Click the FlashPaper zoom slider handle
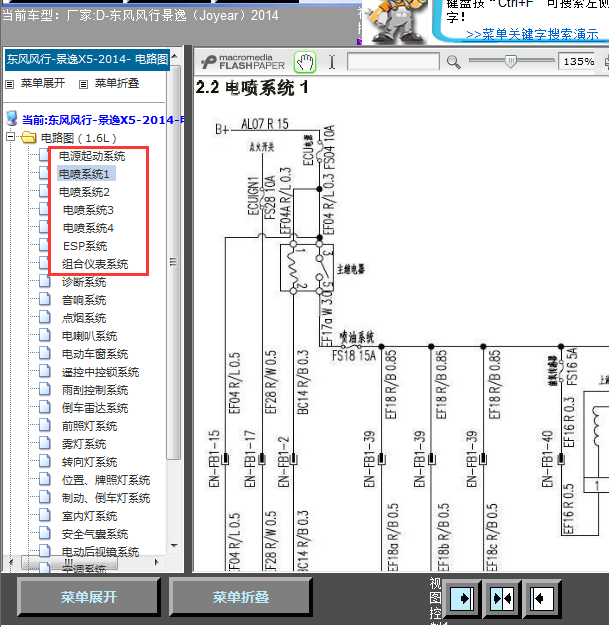Image resolution: width=609 pixels, height=627 pixels. [x=510, y=61]
